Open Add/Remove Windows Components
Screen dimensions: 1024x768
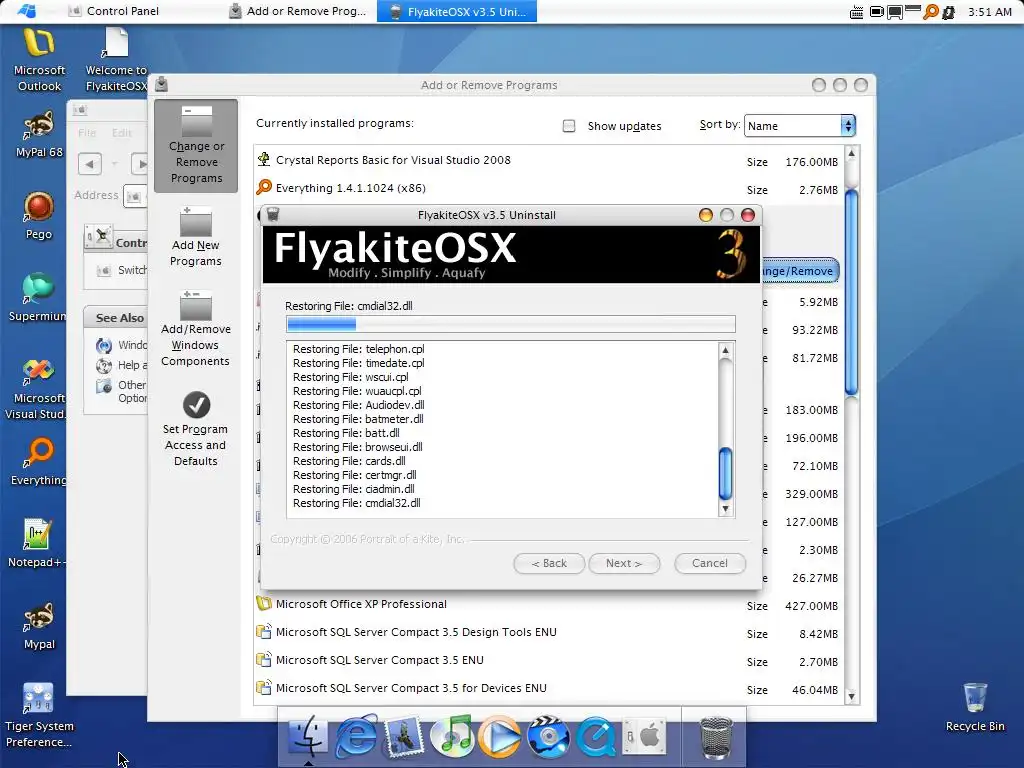(x=195, y=329)
